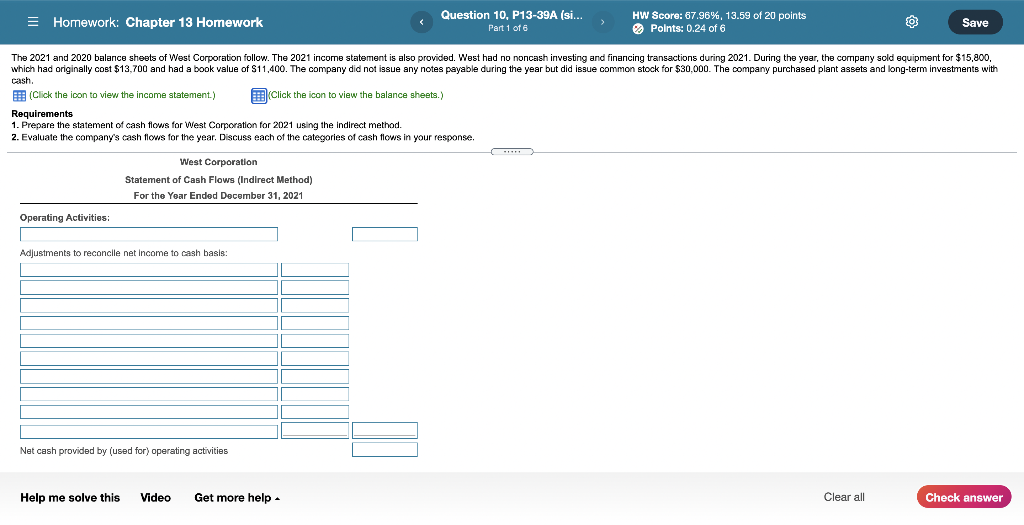Click the third adjustment amount field
Screen dimensions: 1024x525
(x=315, y=306)
